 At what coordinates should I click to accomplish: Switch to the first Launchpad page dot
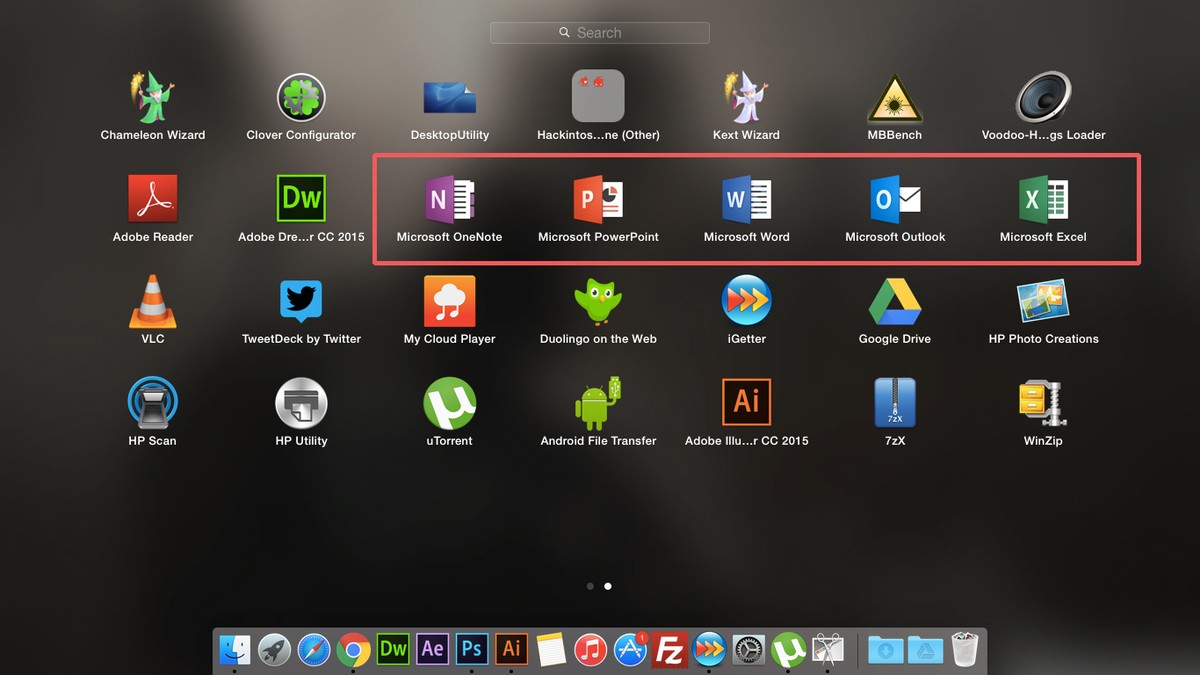(x=590, y=586)
